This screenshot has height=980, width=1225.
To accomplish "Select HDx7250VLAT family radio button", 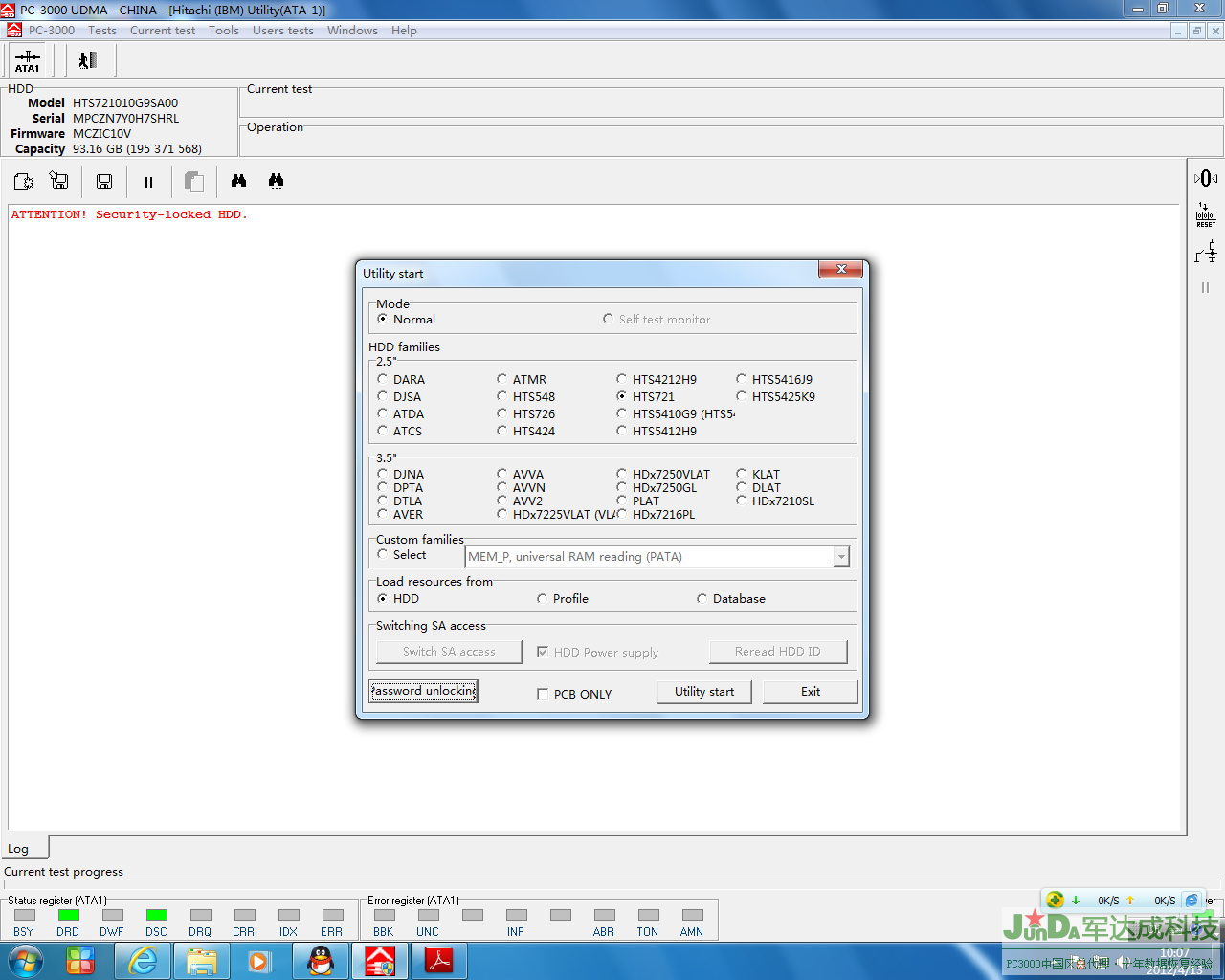I will click(621, 474).
